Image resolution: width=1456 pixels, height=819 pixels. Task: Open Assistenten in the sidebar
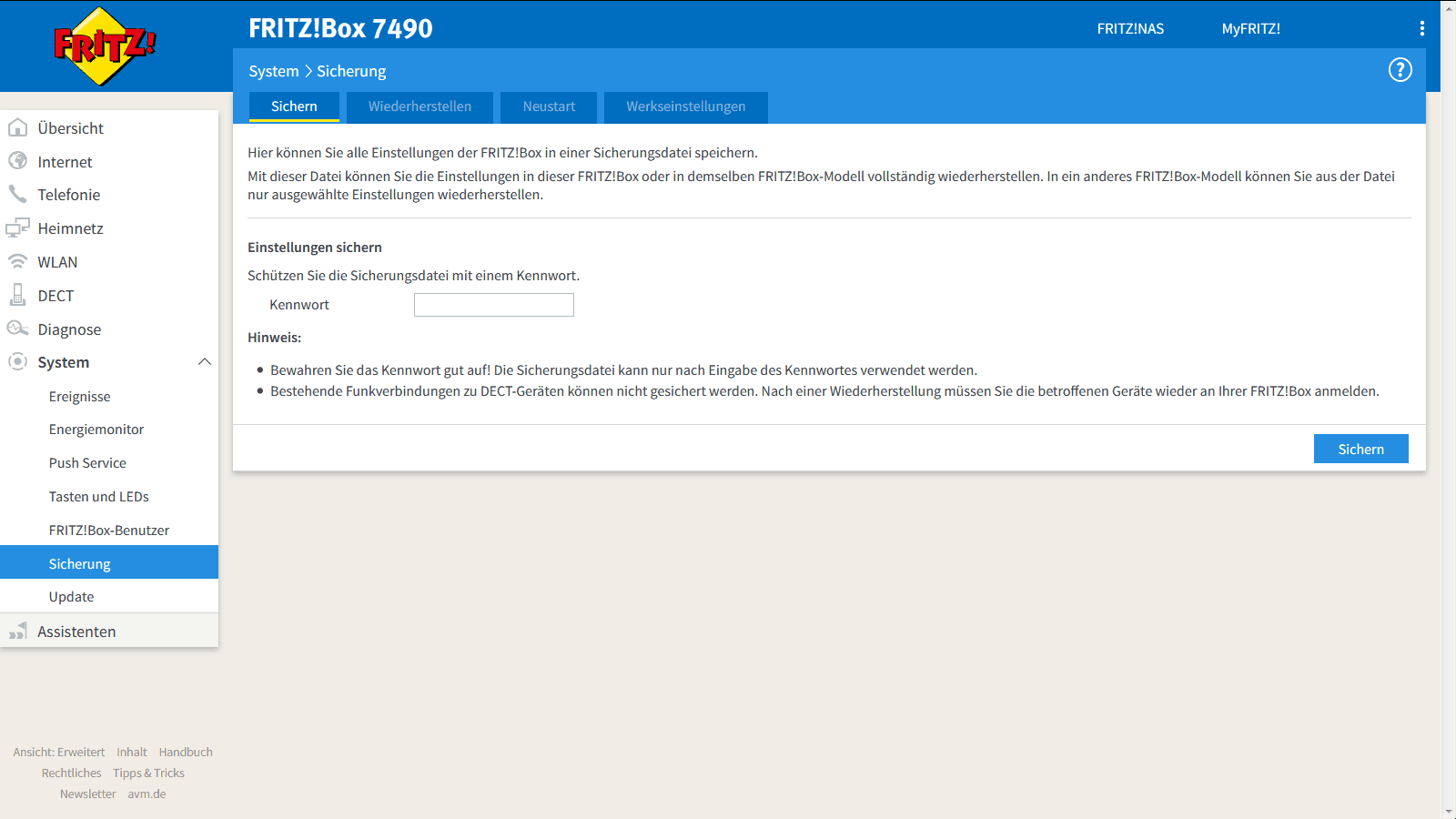tap(109, 631)
